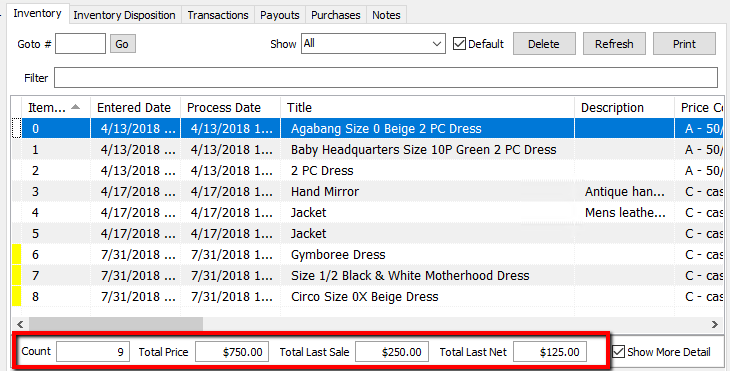Click the Antique han... description cell
Image resolution: width=730 pixels, height=371 pixels.
point(624,191)
